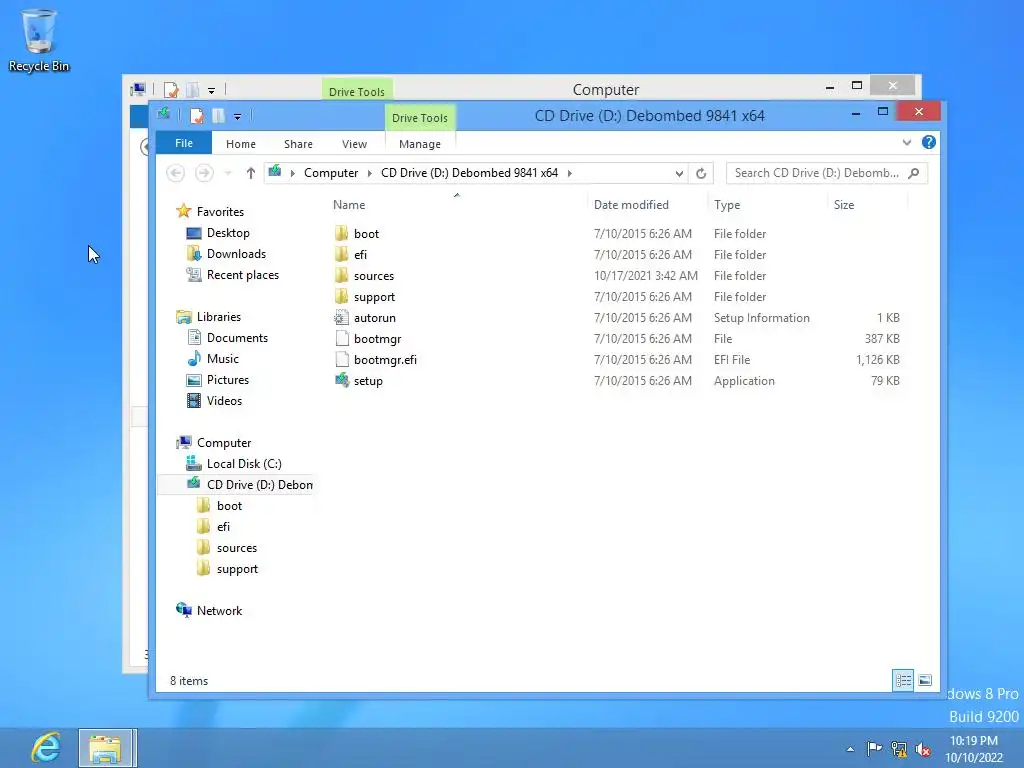Open the Customize Quick Access Toolbar dropdown in CD Drive window
The image size is (1024, 768).
click(x=238, y=117)
